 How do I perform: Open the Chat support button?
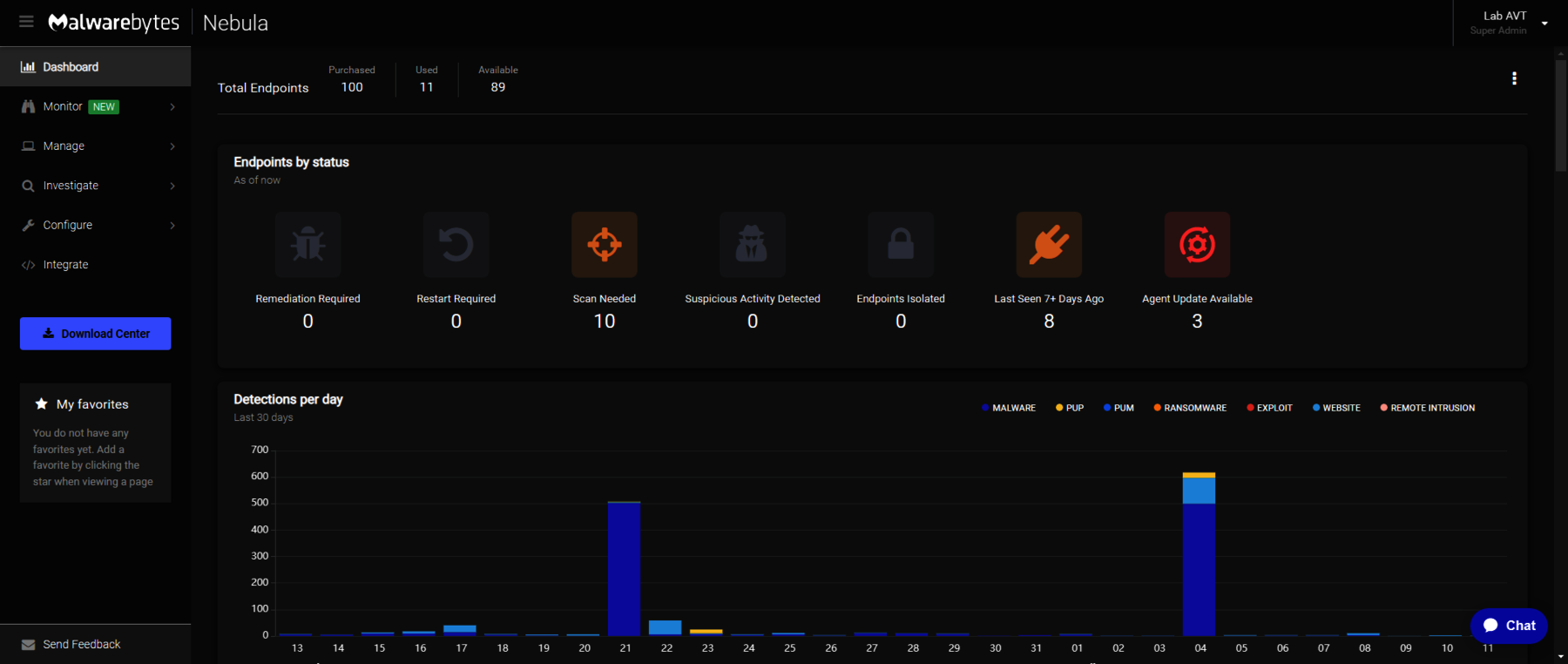pos(1509,626)
